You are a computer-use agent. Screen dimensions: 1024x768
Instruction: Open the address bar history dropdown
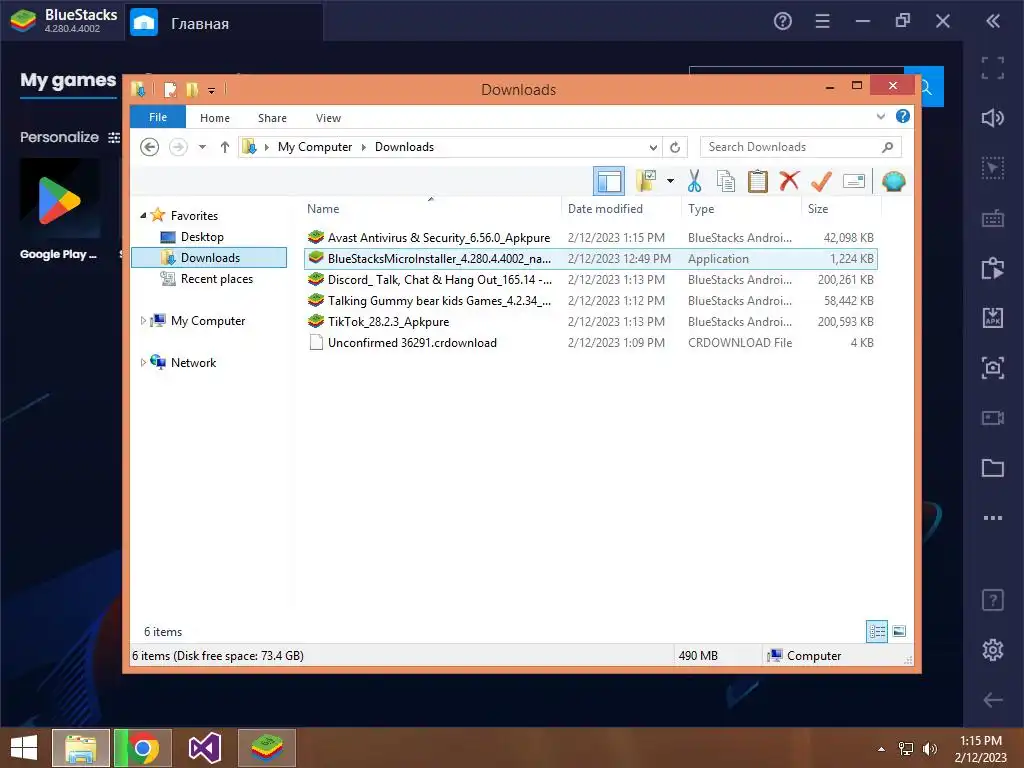[653, 147]
